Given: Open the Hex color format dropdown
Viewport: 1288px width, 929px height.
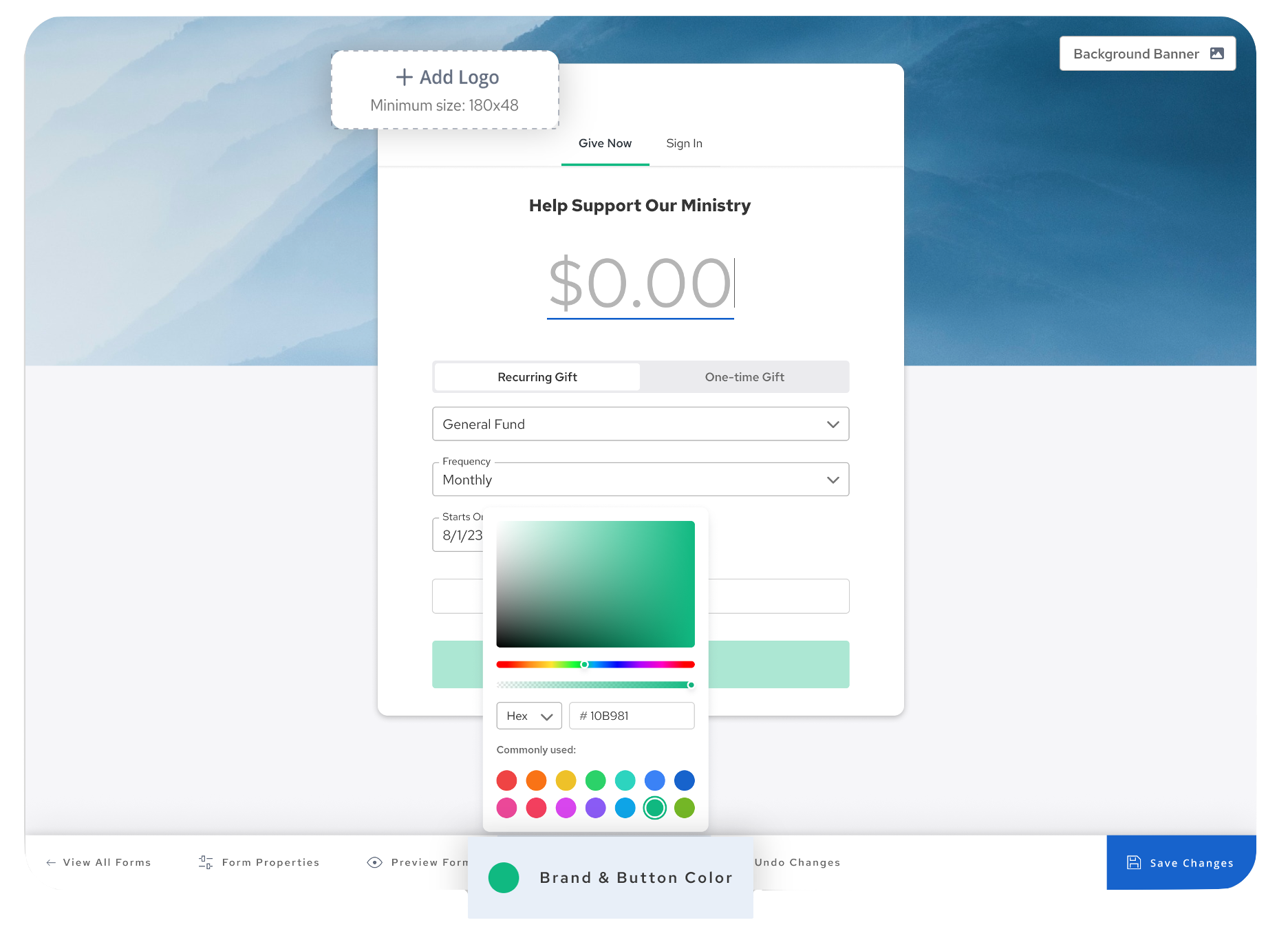Looking at the screenshot, I should (x=528, y=716).
